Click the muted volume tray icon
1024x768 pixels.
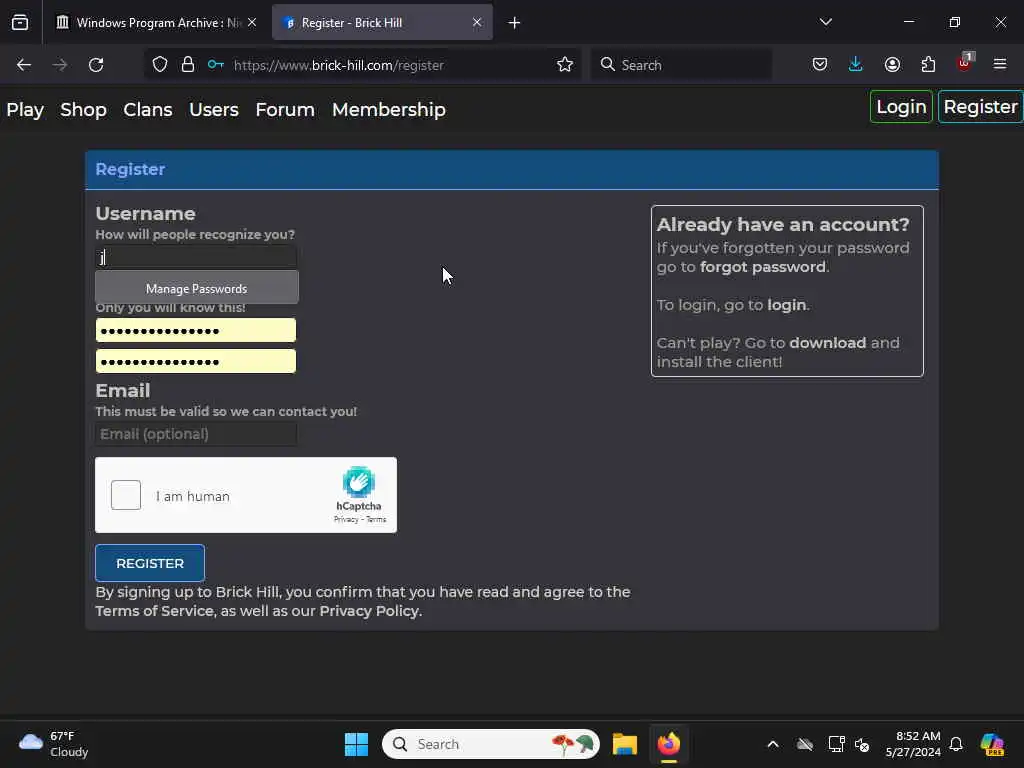(862, 744)
